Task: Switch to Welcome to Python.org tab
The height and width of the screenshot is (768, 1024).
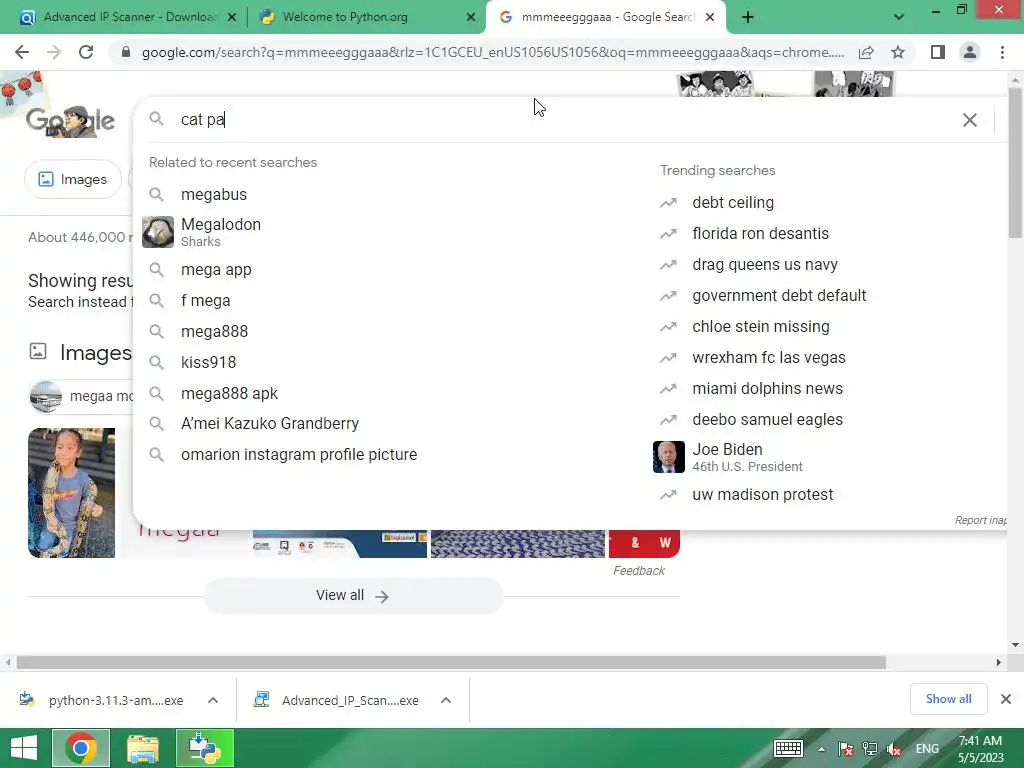Action: [x=368, y=17]
